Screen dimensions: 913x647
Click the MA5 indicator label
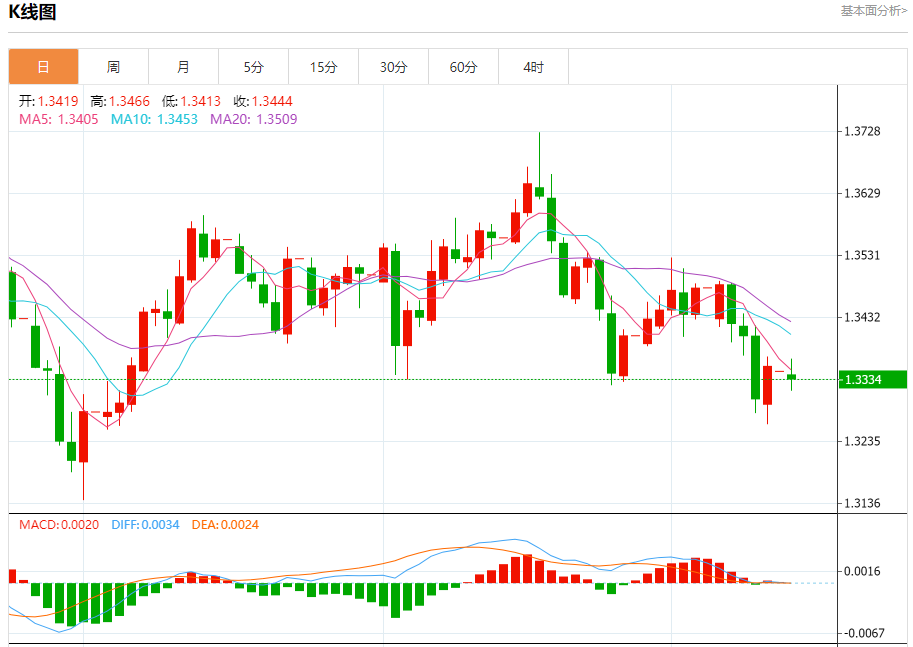[59, 119]
